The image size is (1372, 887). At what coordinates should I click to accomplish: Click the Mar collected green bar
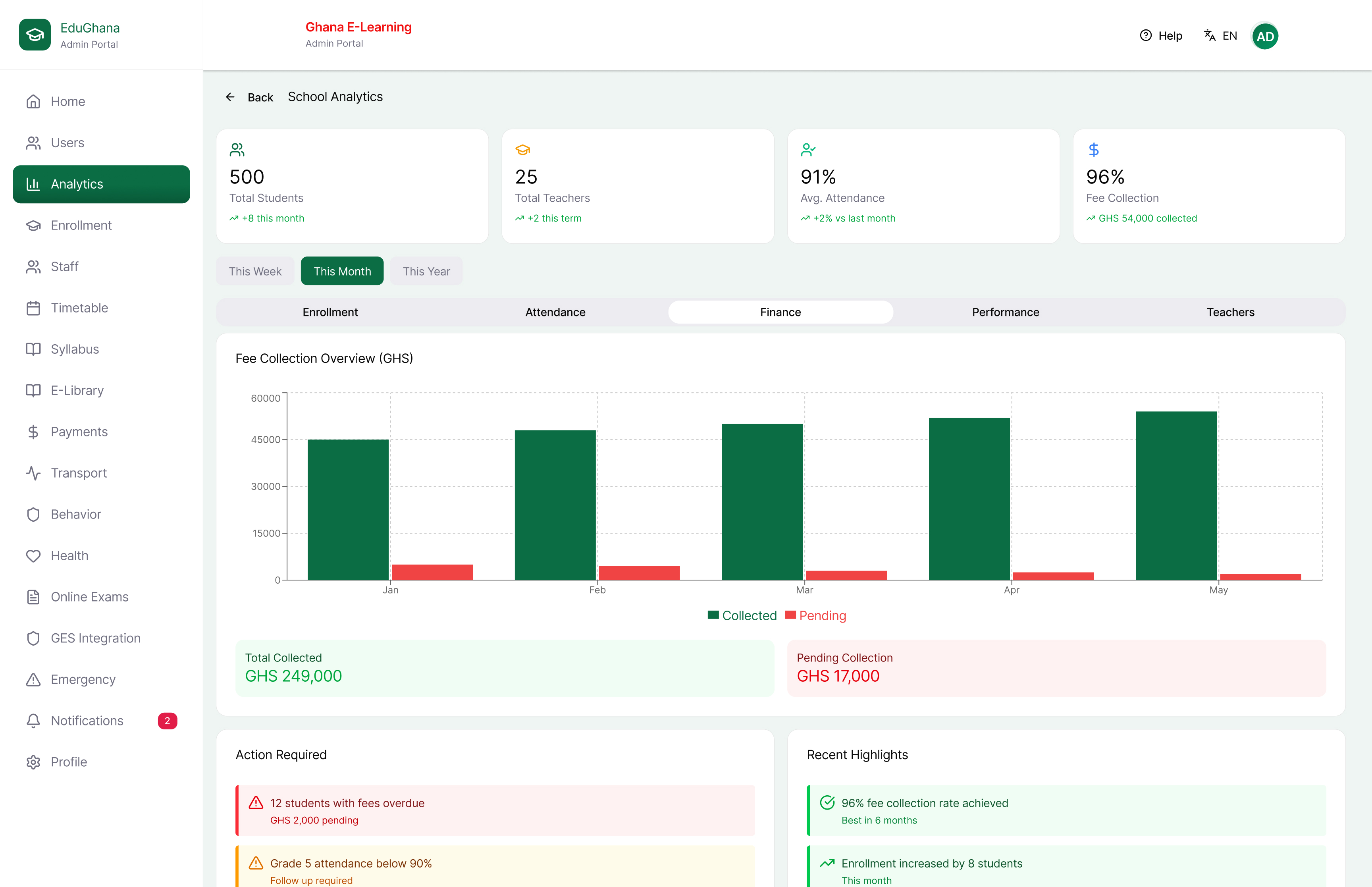point(762,502)
